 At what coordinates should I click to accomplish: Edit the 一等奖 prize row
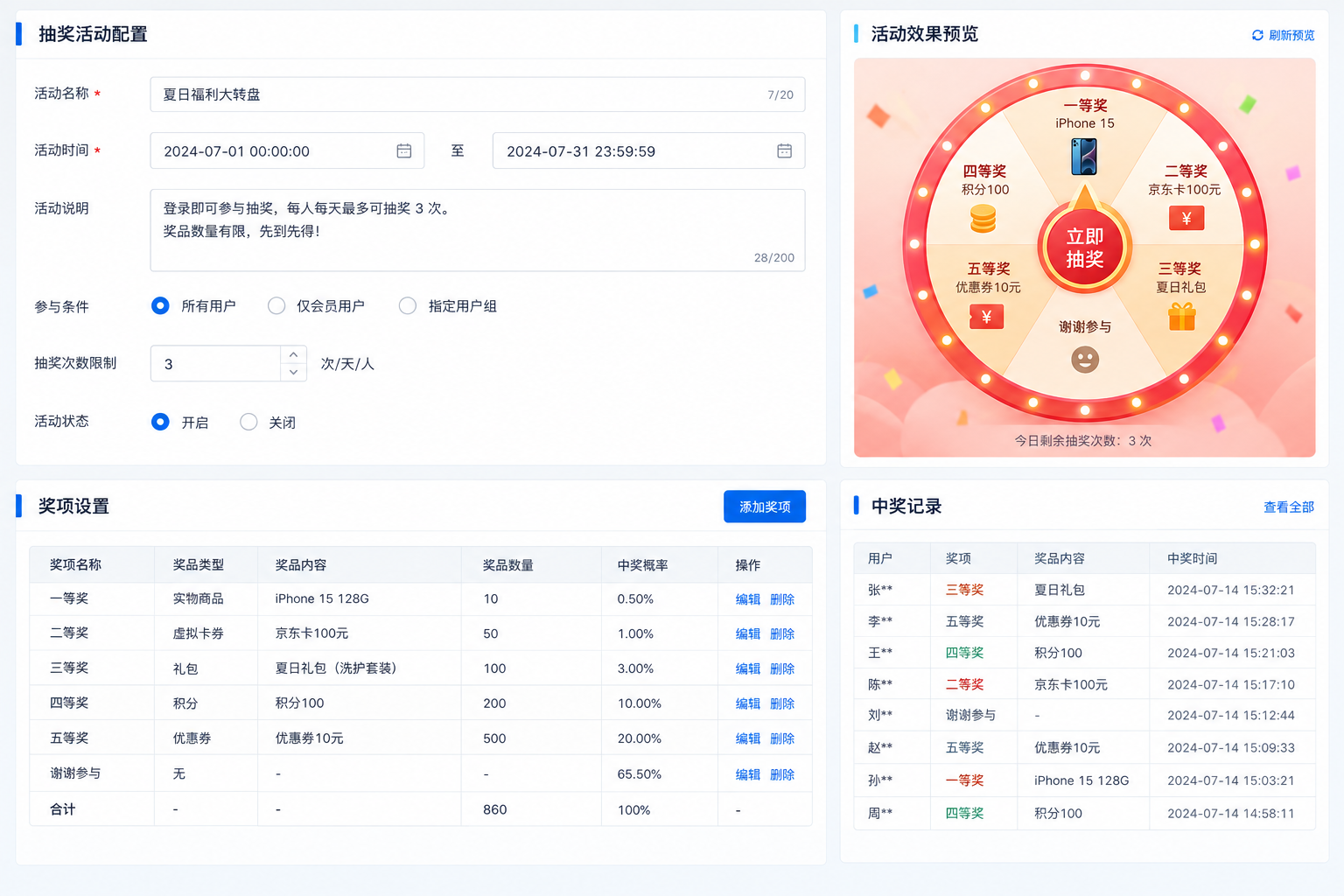[x=748, y=599]
